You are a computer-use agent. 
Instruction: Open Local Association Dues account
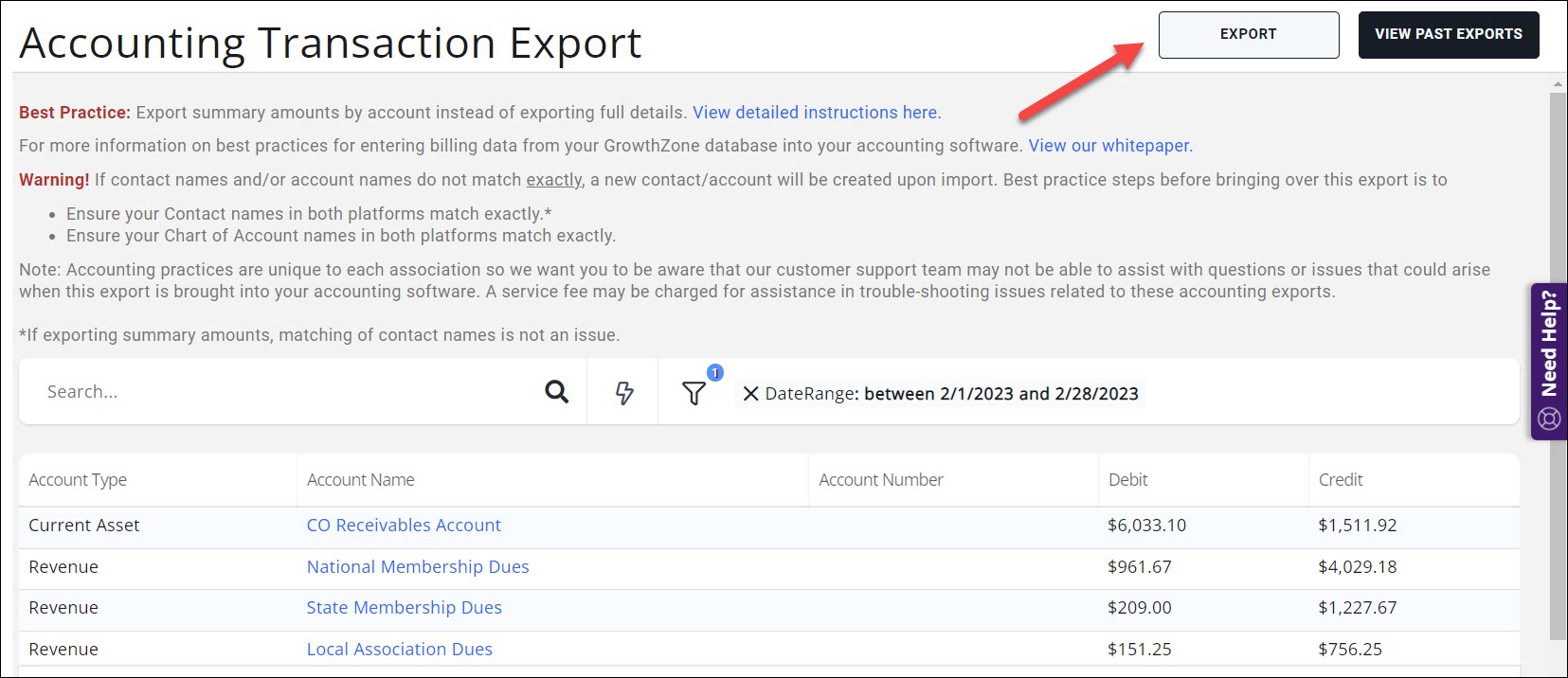tap(399, 650)
